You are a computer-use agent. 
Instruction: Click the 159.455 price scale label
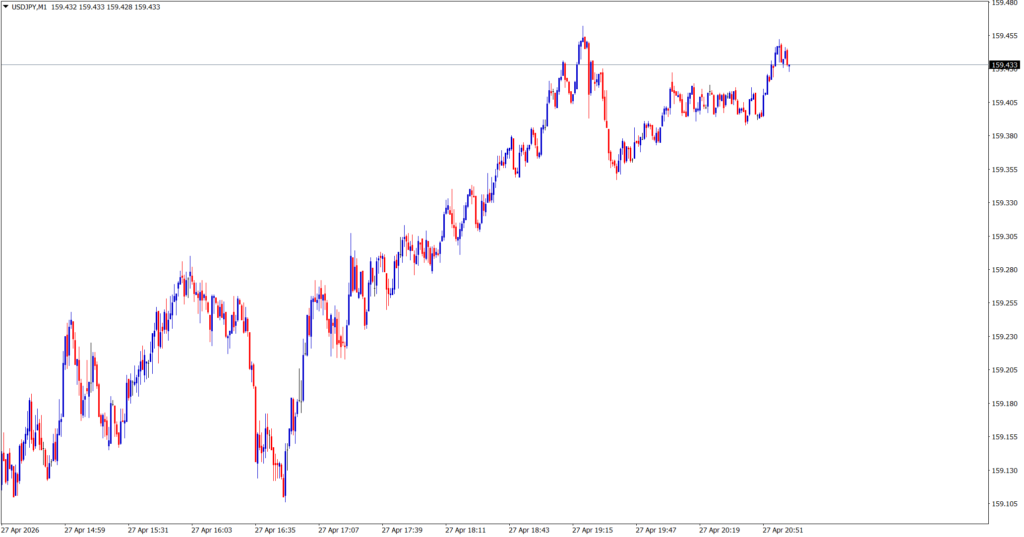pos(1003,36)
